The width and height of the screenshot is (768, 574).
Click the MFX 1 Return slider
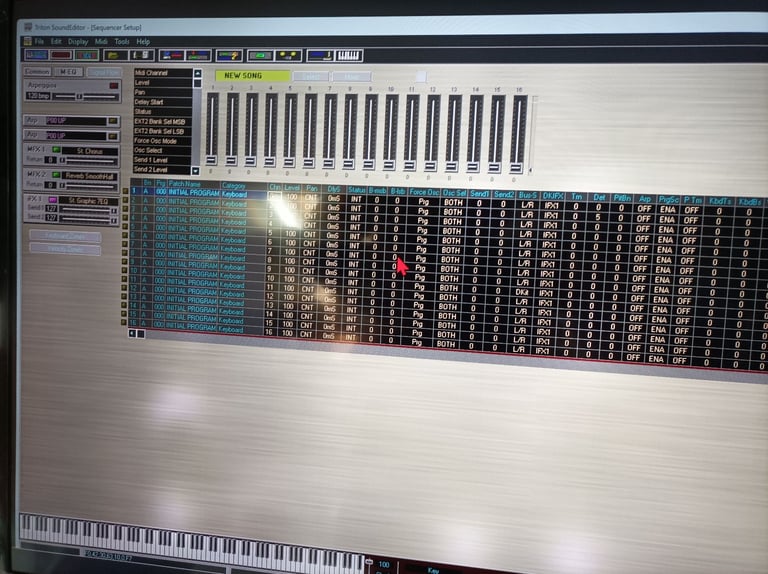tap(88, 160)
